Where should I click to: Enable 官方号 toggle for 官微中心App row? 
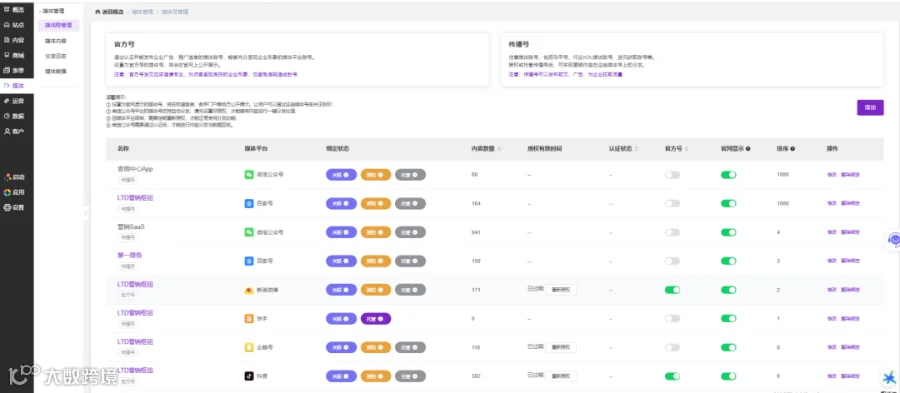pyautogui.click(x=672, y=174)
